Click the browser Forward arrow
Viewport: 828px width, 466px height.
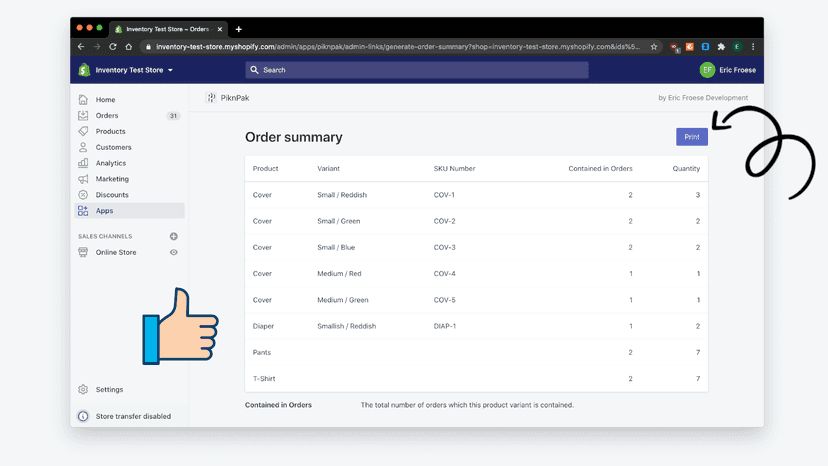click(x=97, y=46)
